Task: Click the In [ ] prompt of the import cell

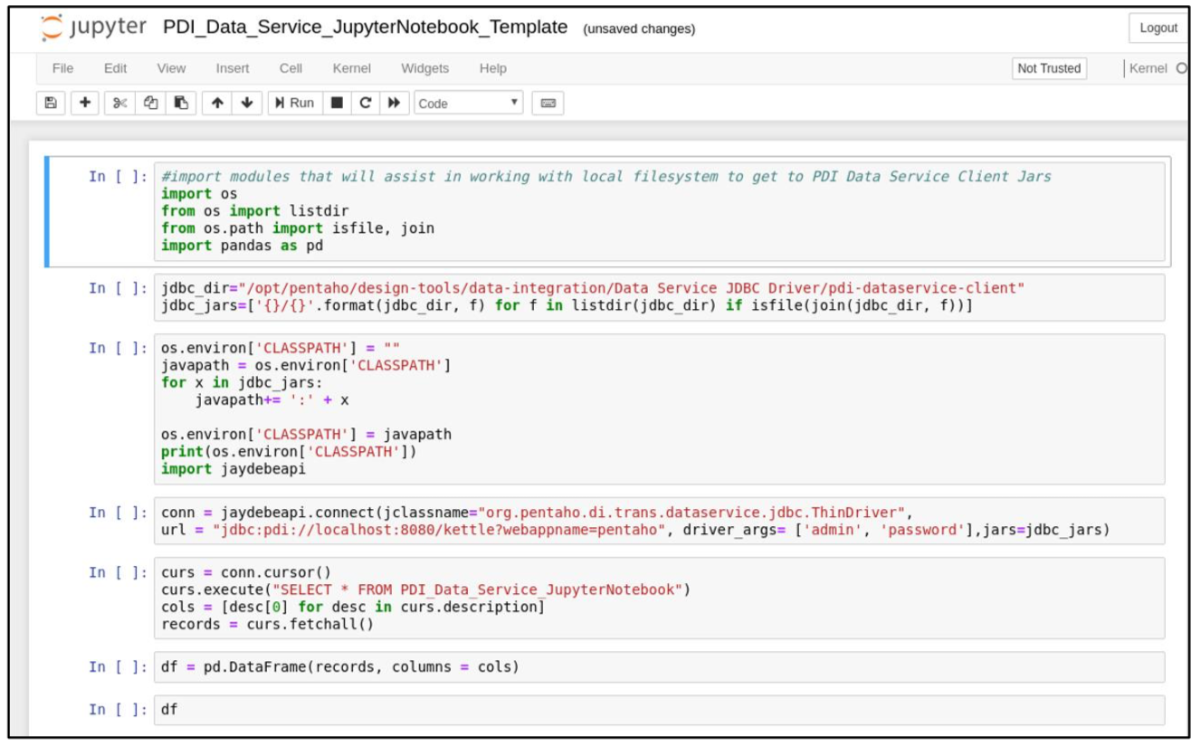Action: click(118, 177)
